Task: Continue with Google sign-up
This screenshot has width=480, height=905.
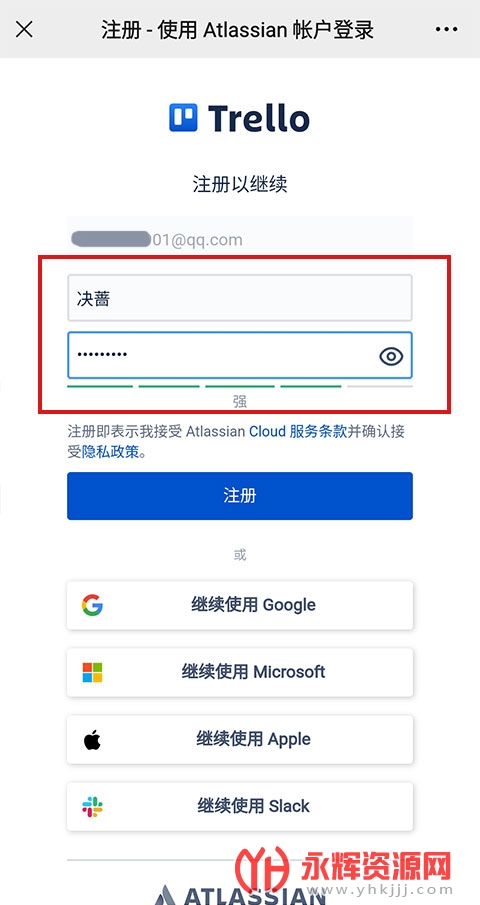Action: pos(239,605)
